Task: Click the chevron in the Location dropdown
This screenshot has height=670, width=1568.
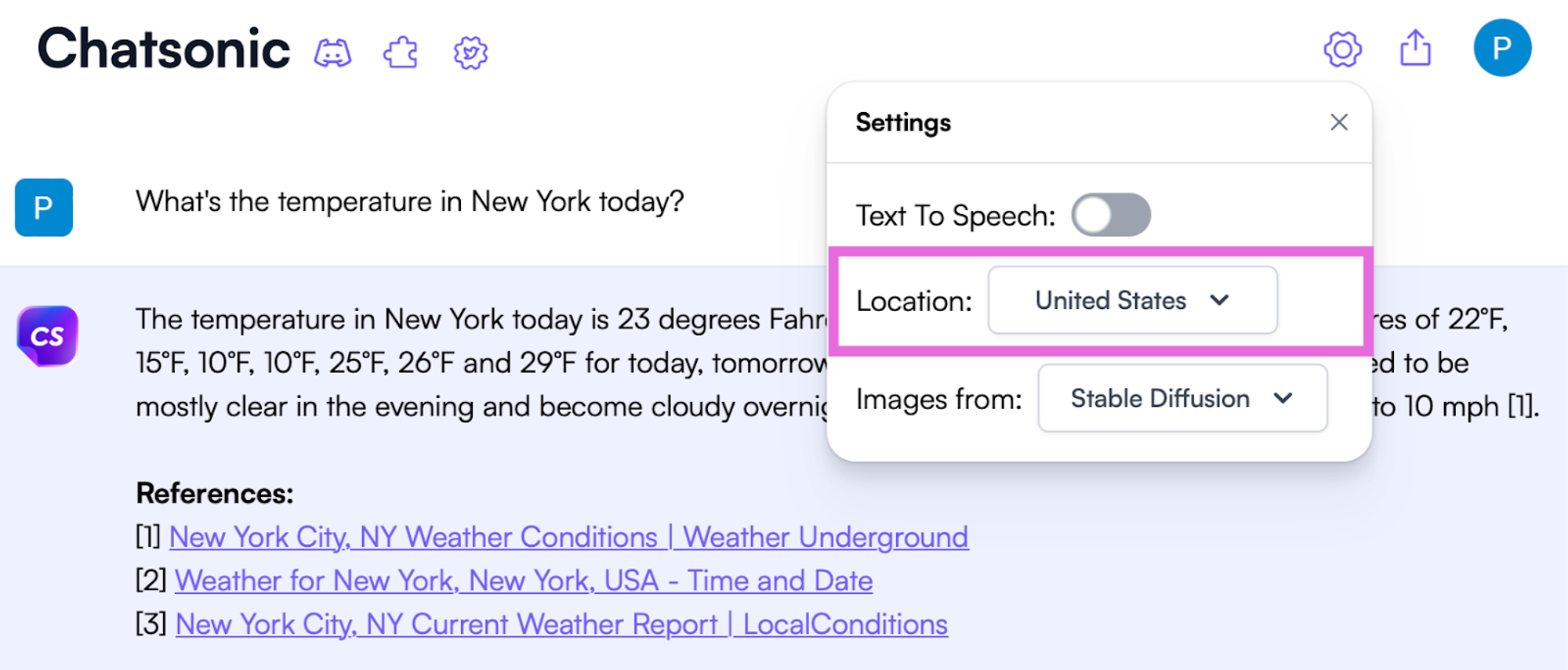Action: pyautogui.click(x=1219, y=300)
